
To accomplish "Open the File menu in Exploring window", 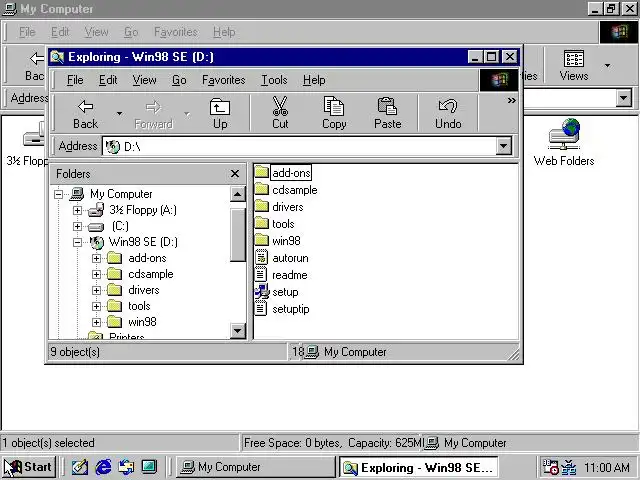I will tap(75, 80).
